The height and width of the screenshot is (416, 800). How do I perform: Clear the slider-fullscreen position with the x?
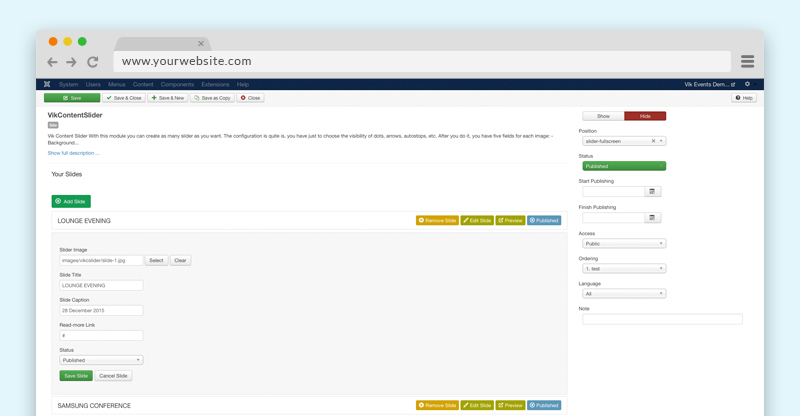654,141
